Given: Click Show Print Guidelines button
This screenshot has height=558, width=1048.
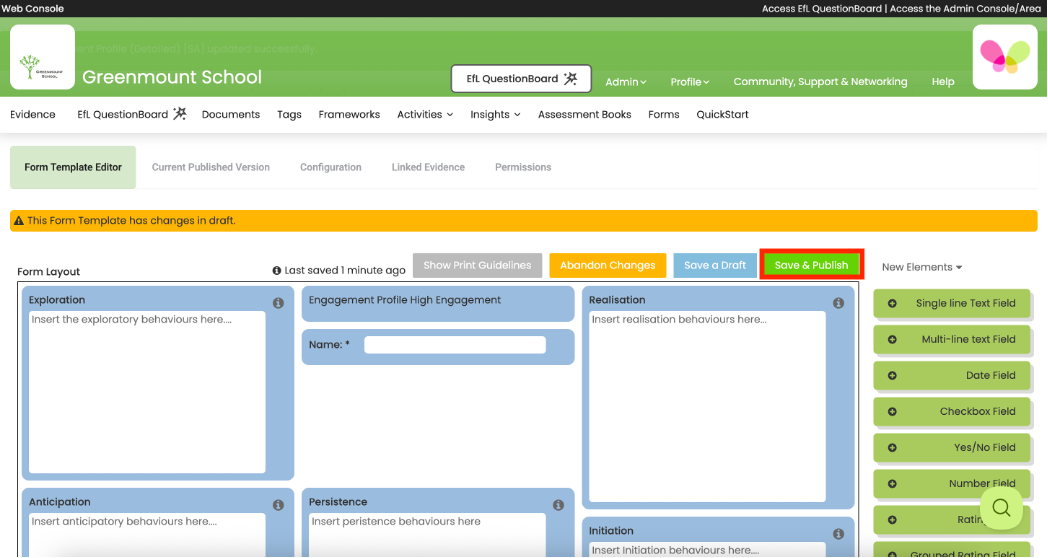Looking at the screenshot, I should [x=477, y=265].
